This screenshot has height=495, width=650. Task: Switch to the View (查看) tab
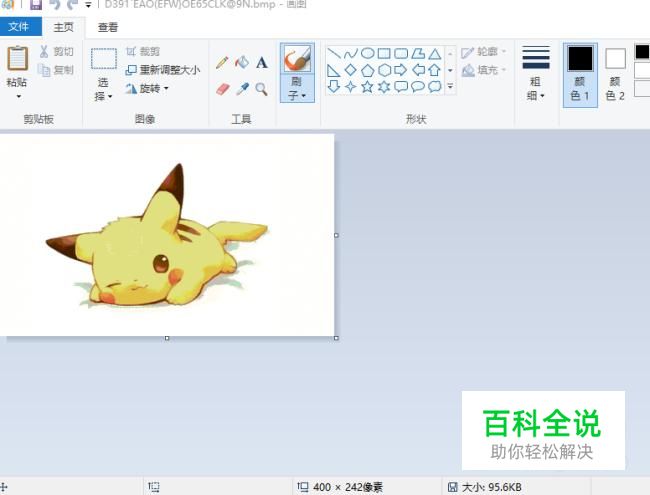click(x=108, y=27)
